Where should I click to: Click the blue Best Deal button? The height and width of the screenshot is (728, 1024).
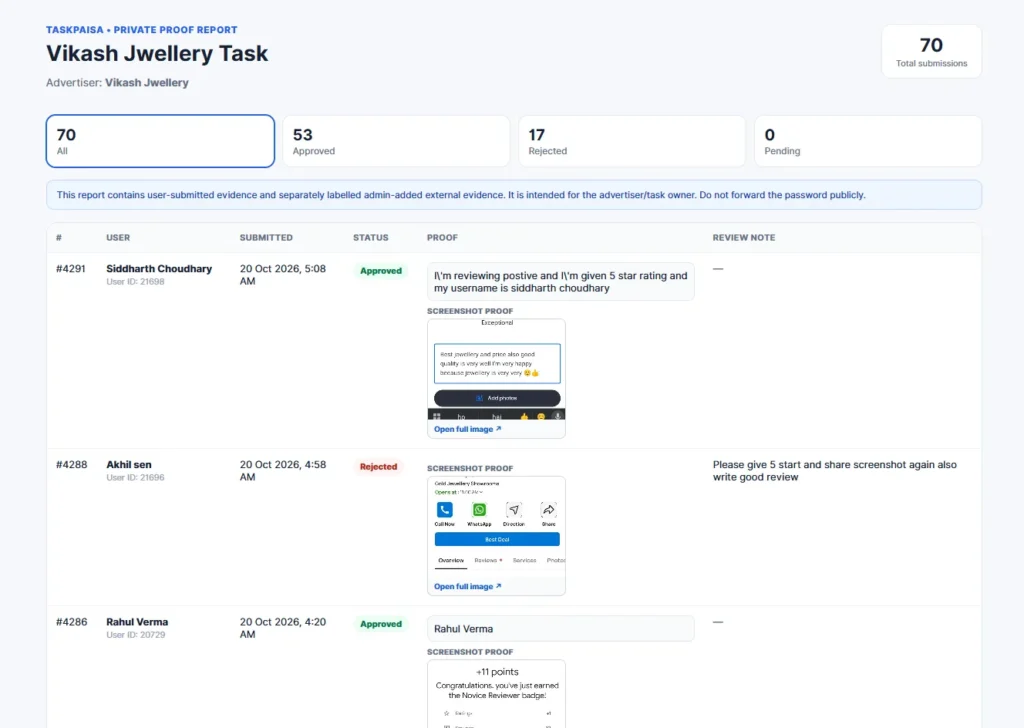coord(497,539)
